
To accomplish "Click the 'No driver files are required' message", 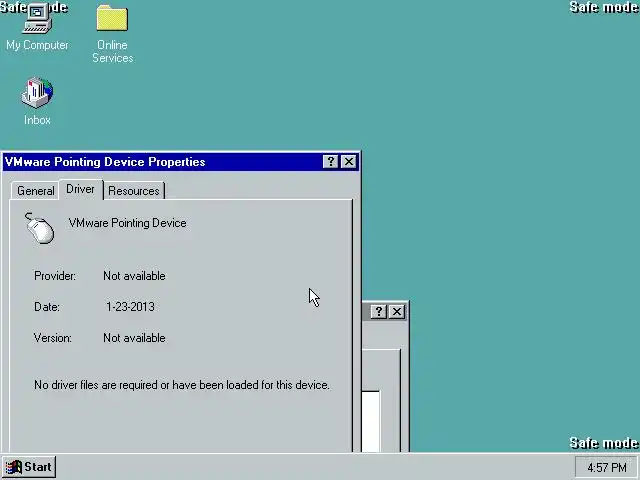I will [x=182, y=385].
